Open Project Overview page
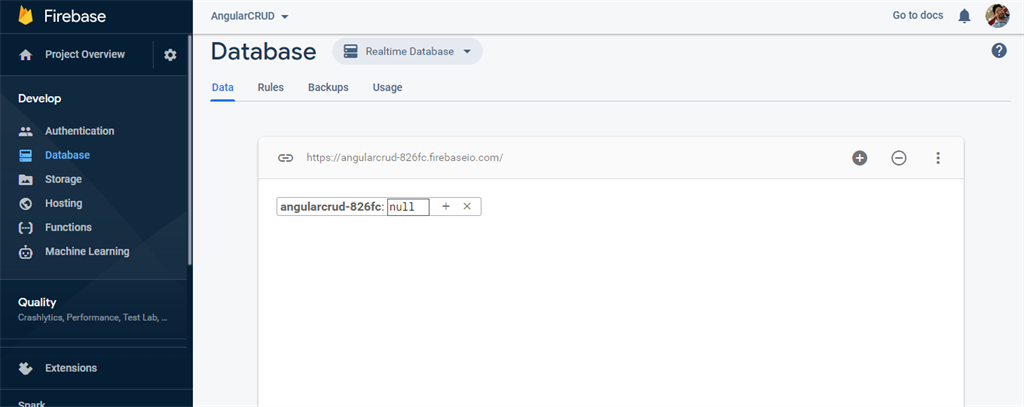Screen dimensions: 1024x407 (x=85, y=54)
